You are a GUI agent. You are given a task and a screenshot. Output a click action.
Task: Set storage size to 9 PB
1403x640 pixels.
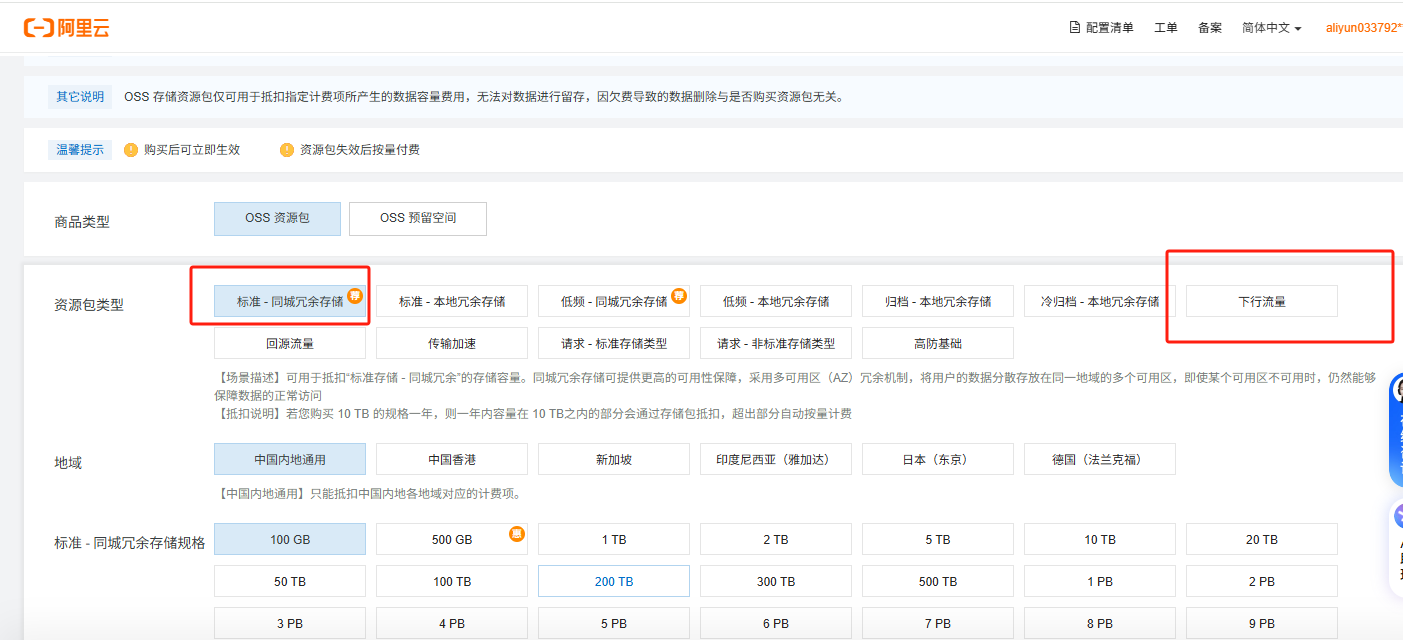point(1262,623)
